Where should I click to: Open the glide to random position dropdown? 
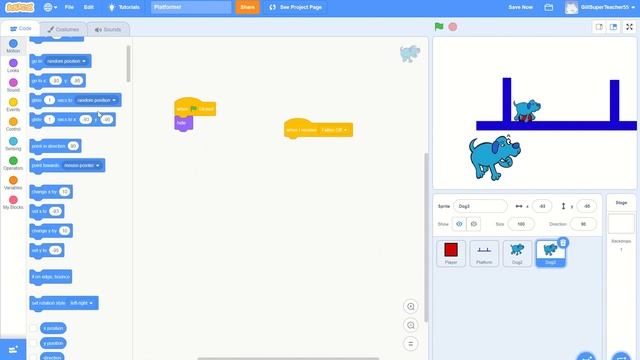pos(96,100)
